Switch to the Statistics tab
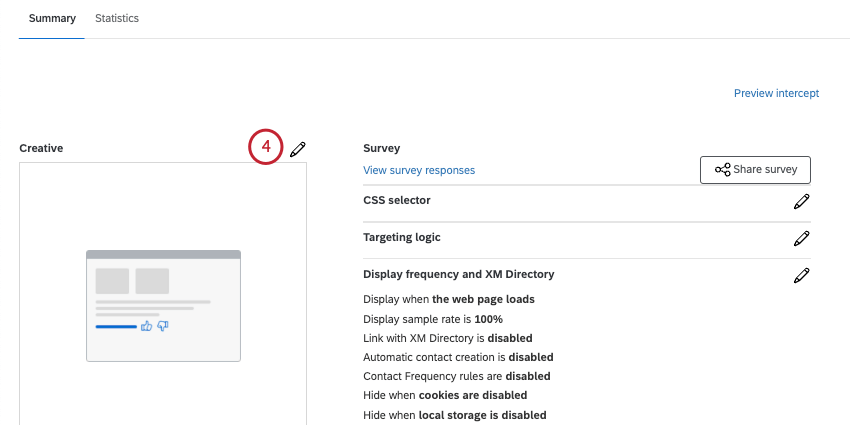 (x=117, y=18)
